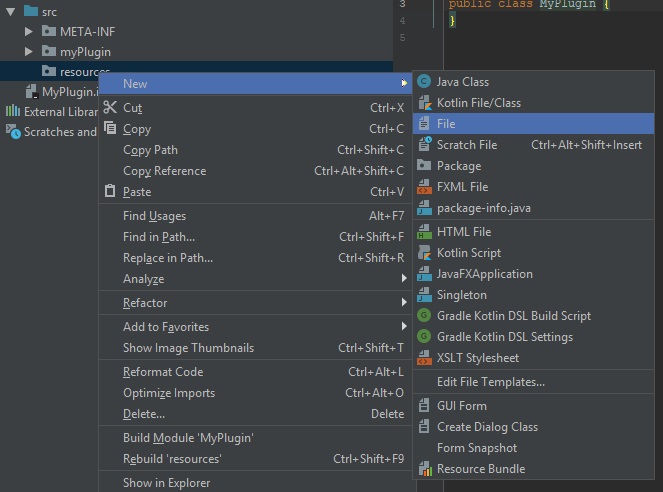Image resolution: width=663 pixels, height=492 pixels.
Task: Click the Package folder icon
Action: pyautogui.click(x=424, y=166)
